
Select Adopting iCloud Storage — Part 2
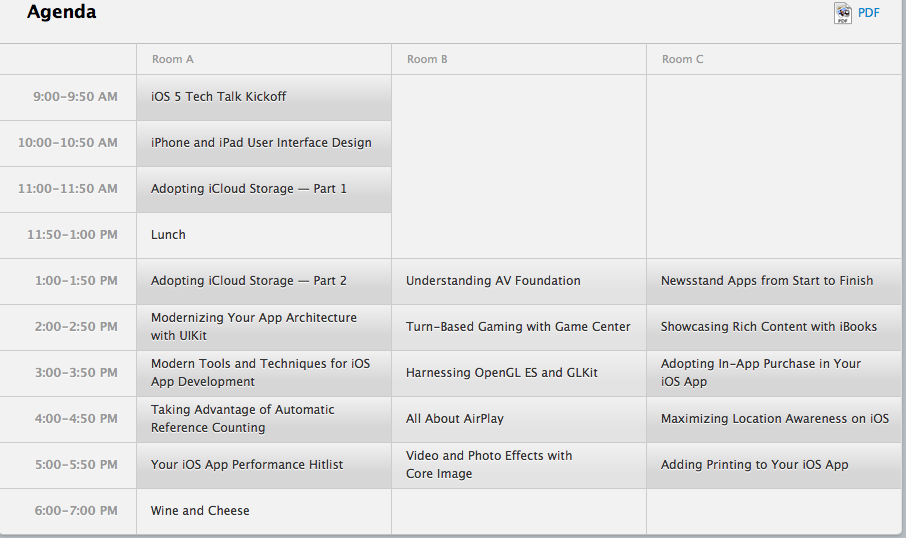264,281
